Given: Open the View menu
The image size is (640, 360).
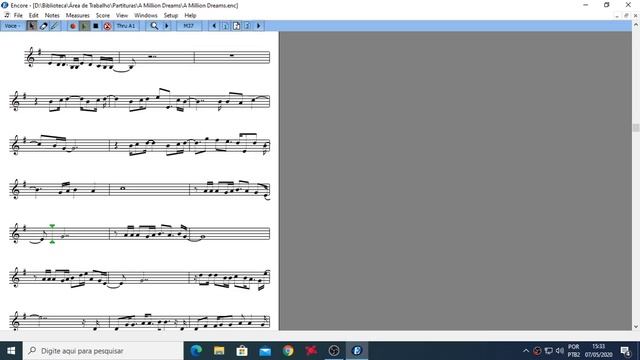Looking at the screenshot, I should [122, 15].
